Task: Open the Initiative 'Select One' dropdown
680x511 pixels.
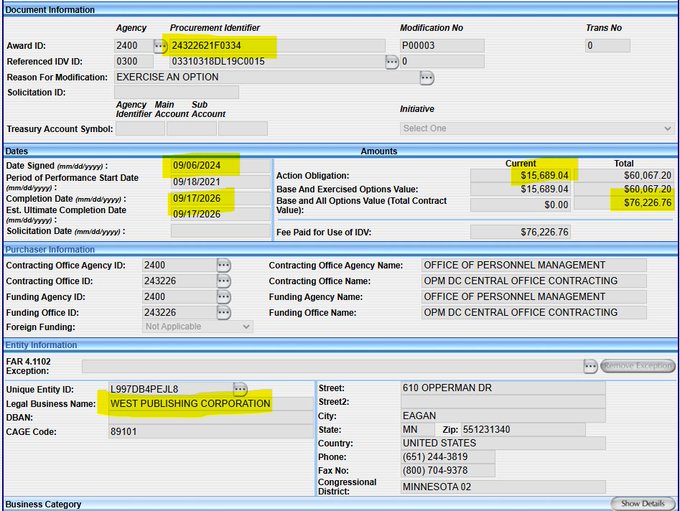Action: (x=537, y=128)
